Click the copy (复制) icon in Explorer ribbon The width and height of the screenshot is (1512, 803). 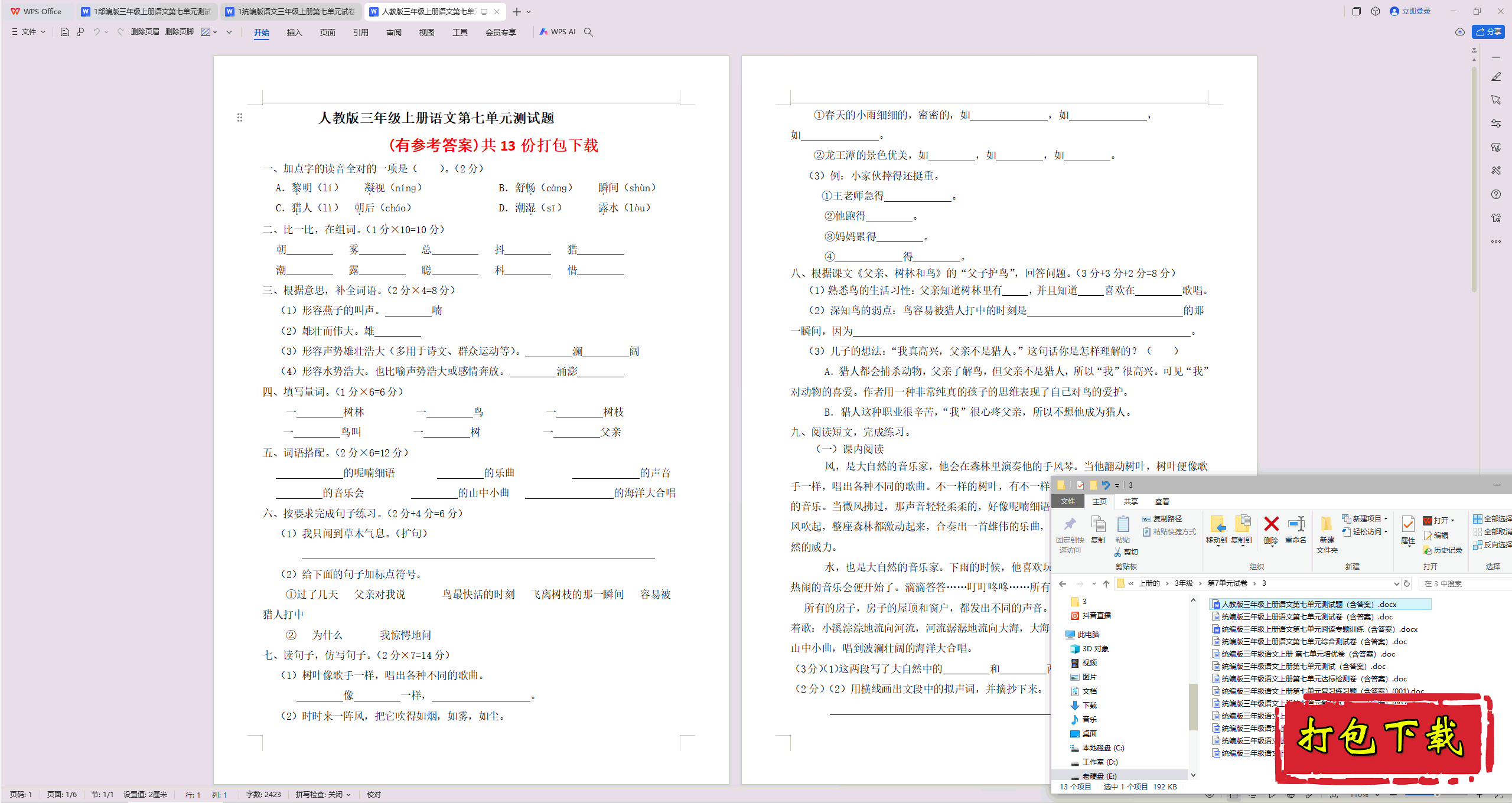[x=1098, y=529]
